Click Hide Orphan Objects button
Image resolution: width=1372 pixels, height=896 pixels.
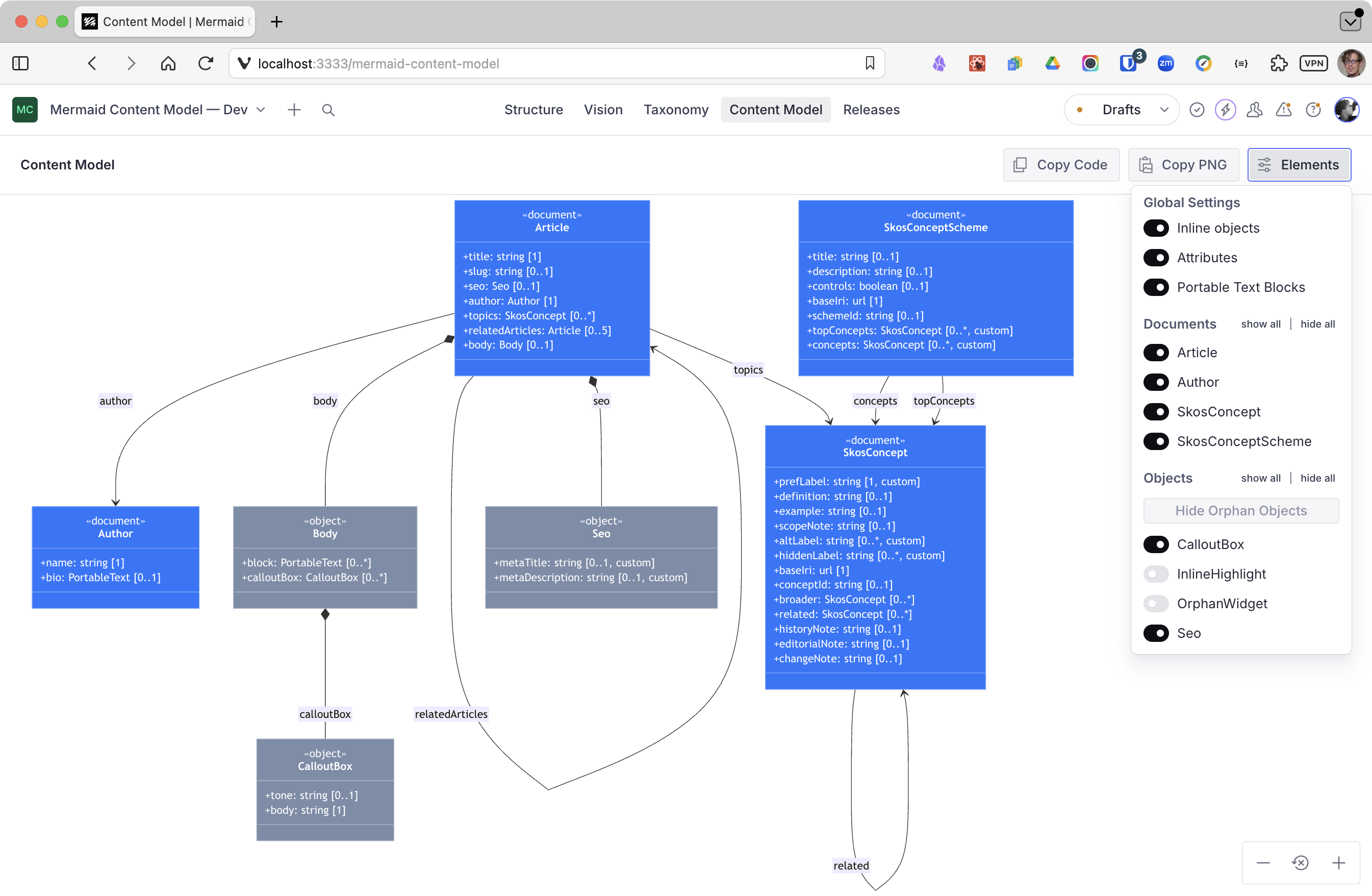pyautogui.click(x=1240, y=510)
